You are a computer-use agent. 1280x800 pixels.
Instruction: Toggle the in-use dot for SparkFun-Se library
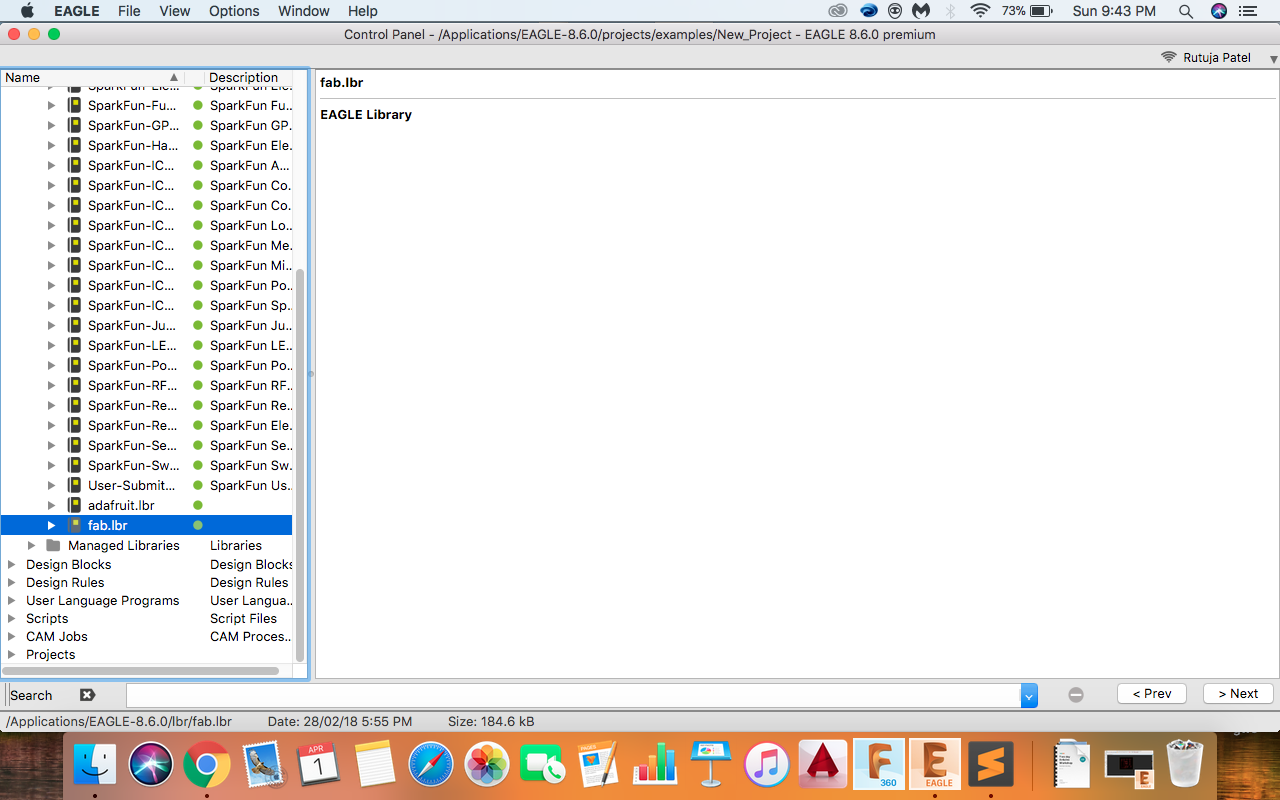coord(198,445)
